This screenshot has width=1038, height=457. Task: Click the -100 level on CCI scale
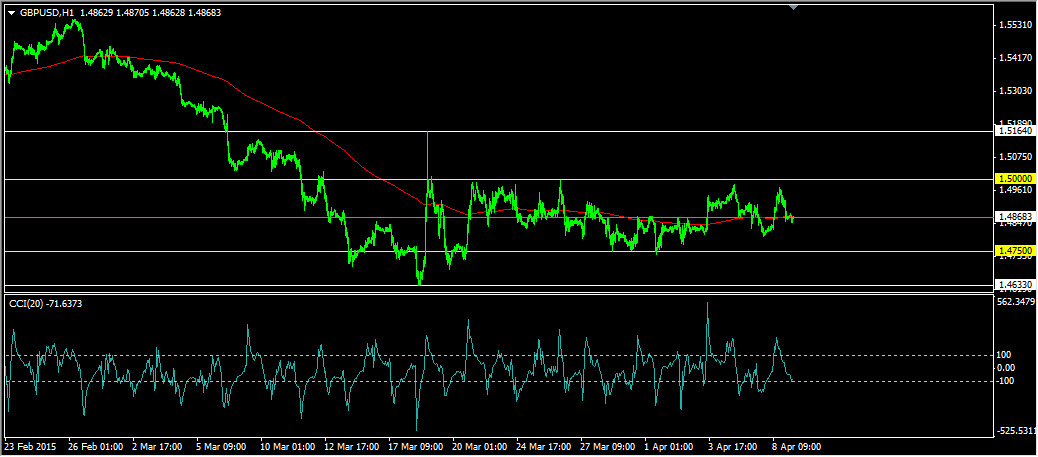pos(1006,381)
